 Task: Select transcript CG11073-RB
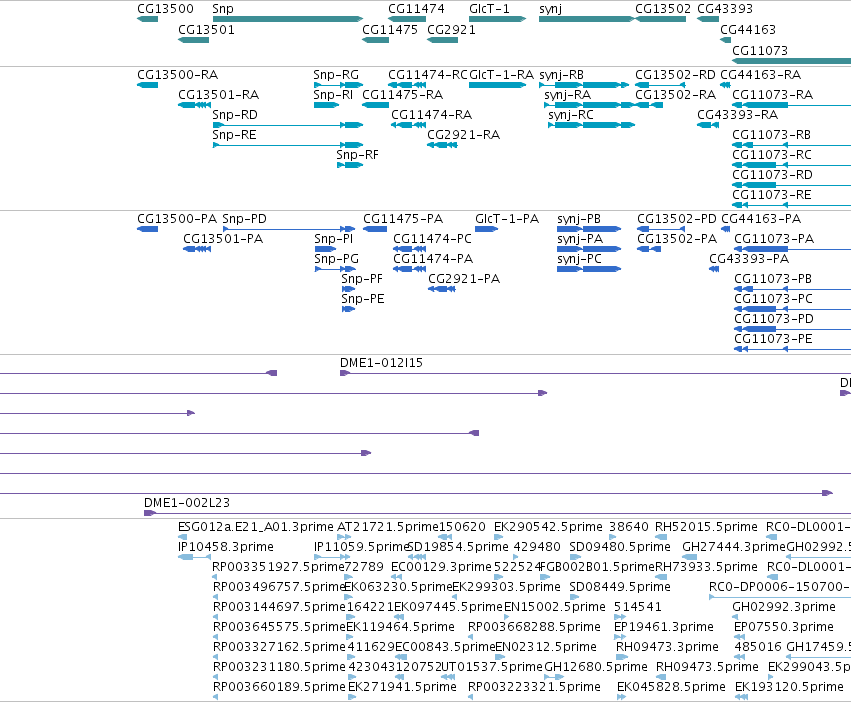pos(791,145)
